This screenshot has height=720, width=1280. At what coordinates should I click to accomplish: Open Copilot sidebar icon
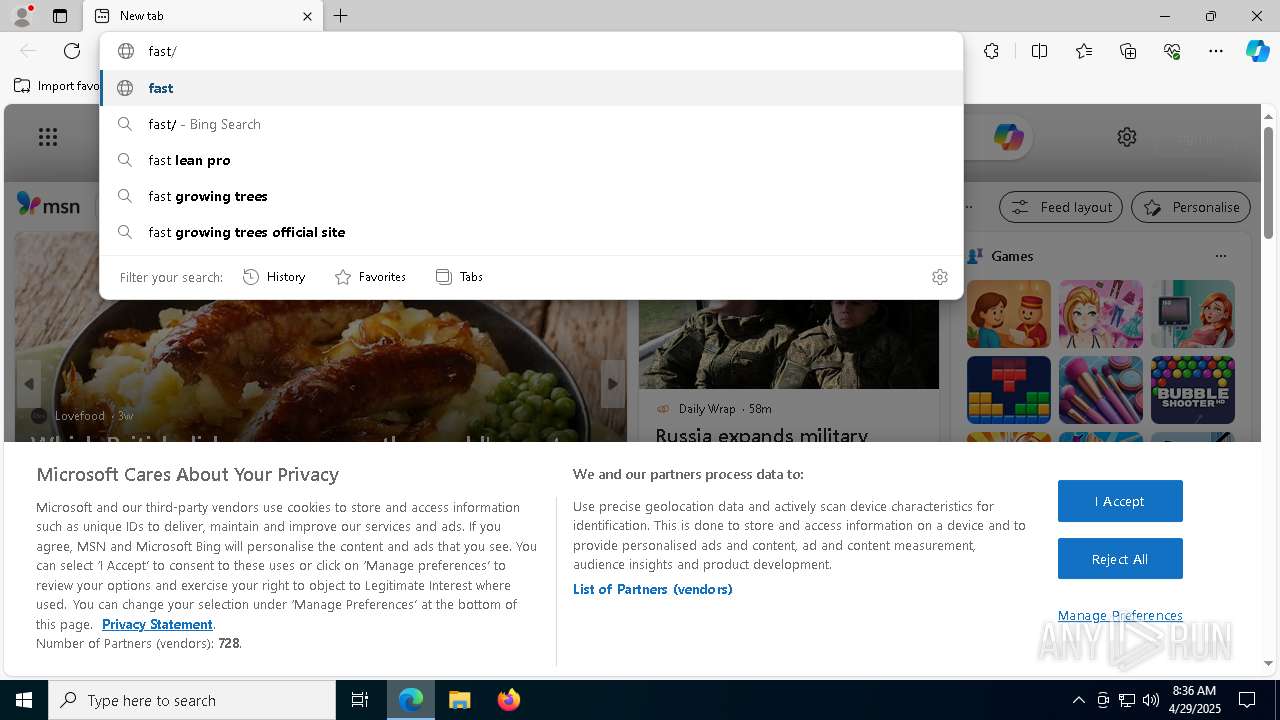click(x=1257, y=51)
